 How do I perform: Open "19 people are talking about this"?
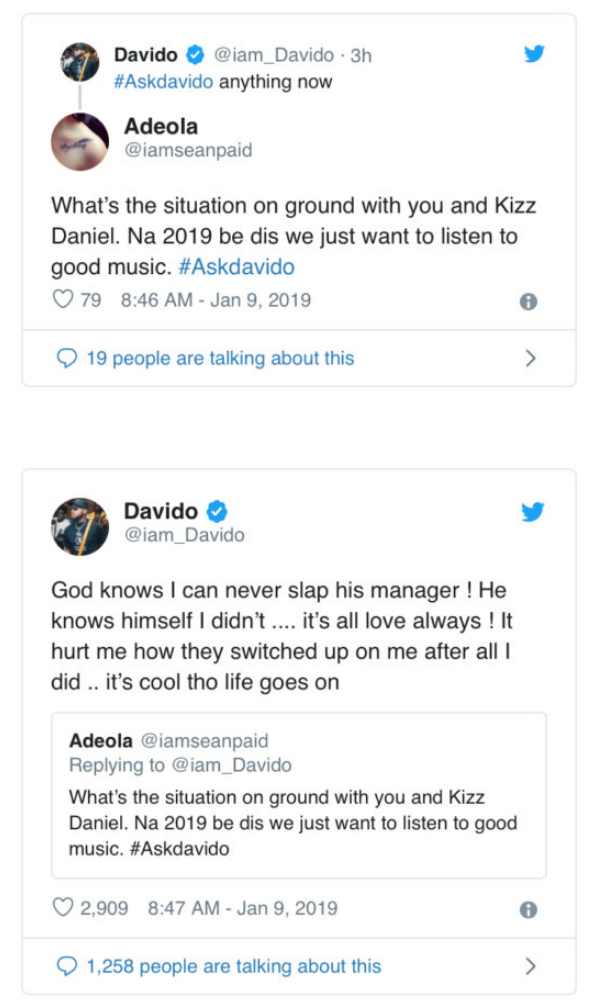point(220,358)
